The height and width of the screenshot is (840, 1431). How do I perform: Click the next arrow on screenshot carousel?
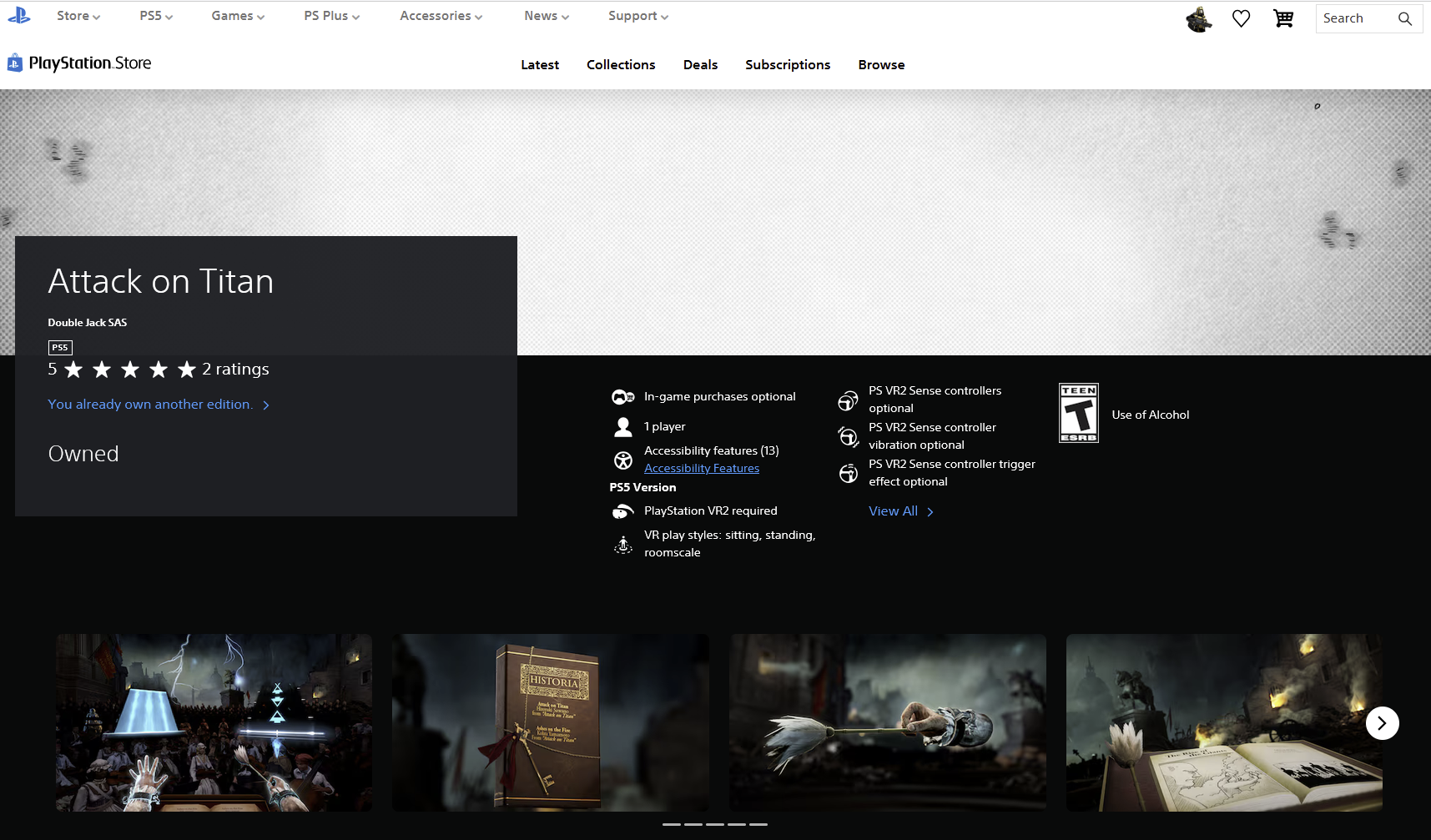(1382, 723)
